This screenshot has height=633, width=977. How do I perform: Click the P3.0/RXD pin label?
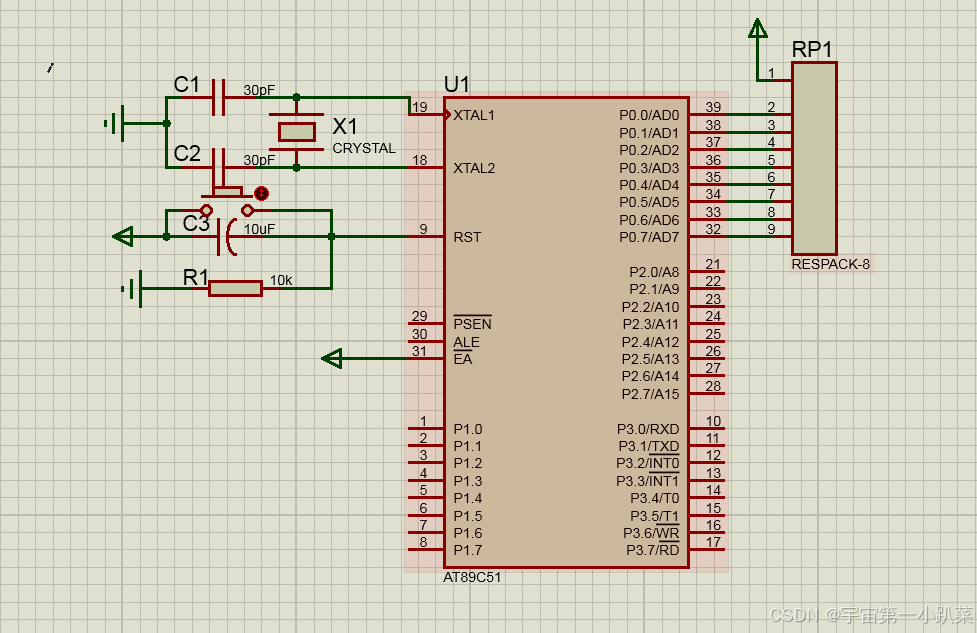pos(648,429)
